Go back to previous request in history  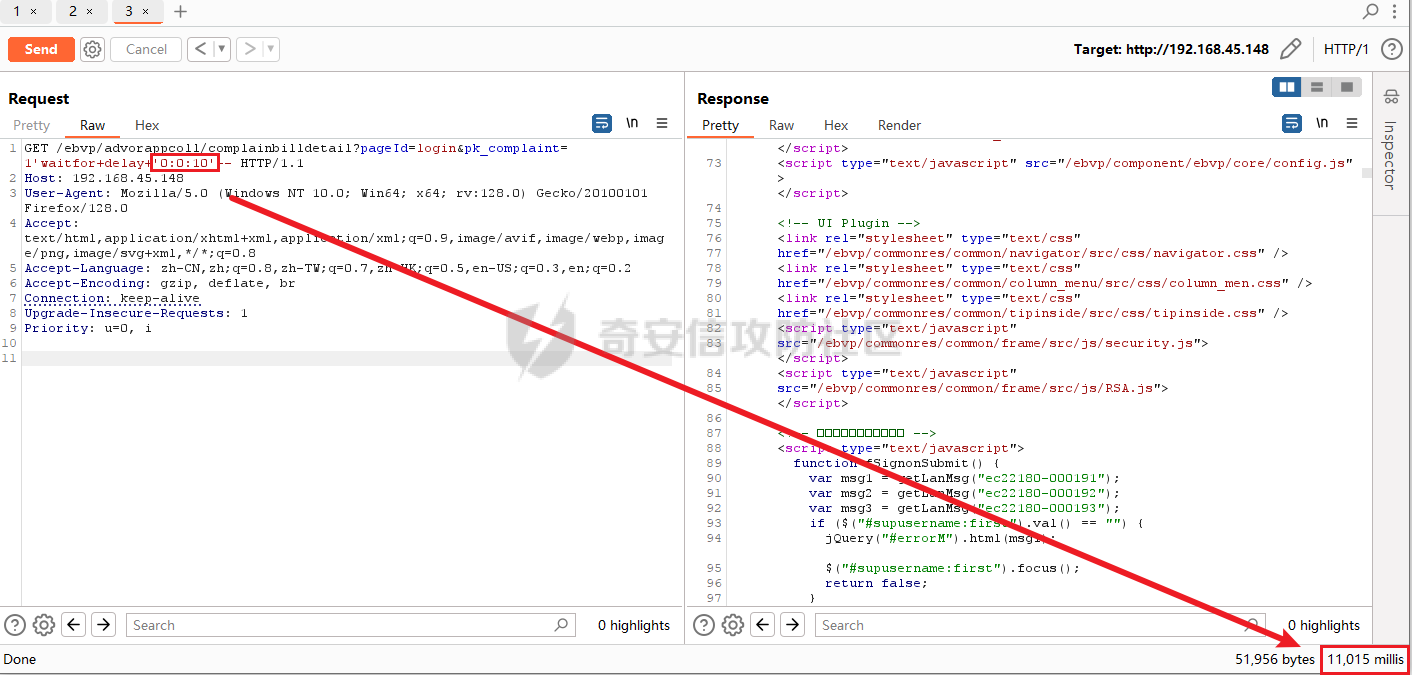(200, 49)
